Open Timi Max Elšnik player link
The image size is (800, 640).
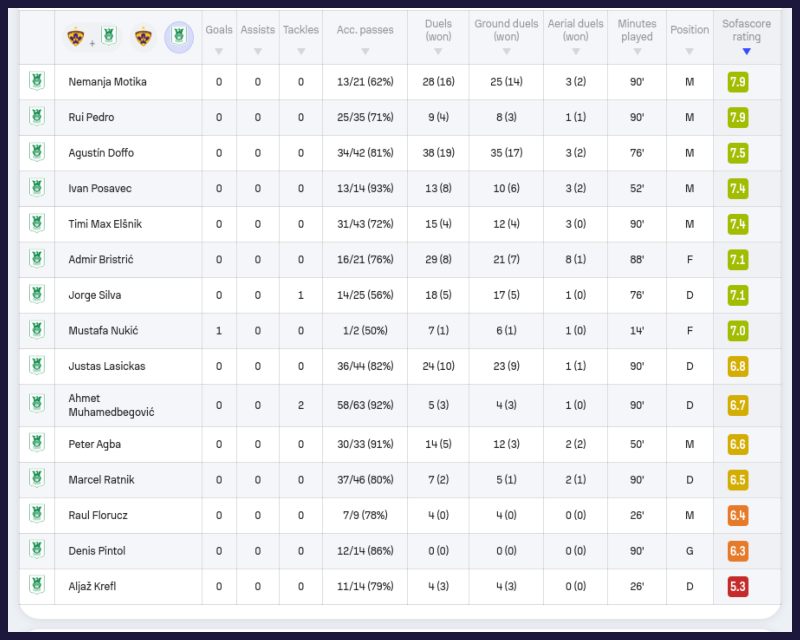point(105,224)
